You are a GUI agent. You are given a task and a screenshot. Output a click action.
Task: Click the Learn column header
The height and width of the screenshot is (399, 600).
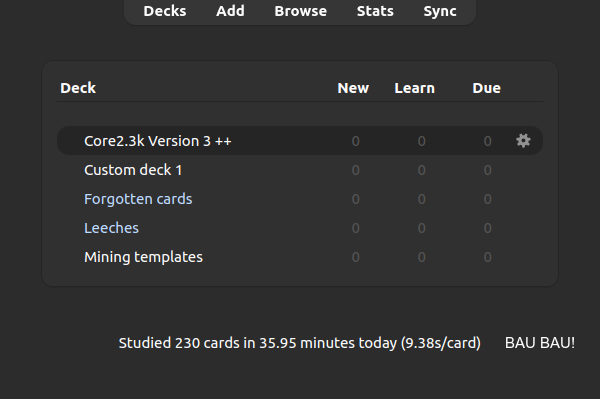[x=415, y=88]
